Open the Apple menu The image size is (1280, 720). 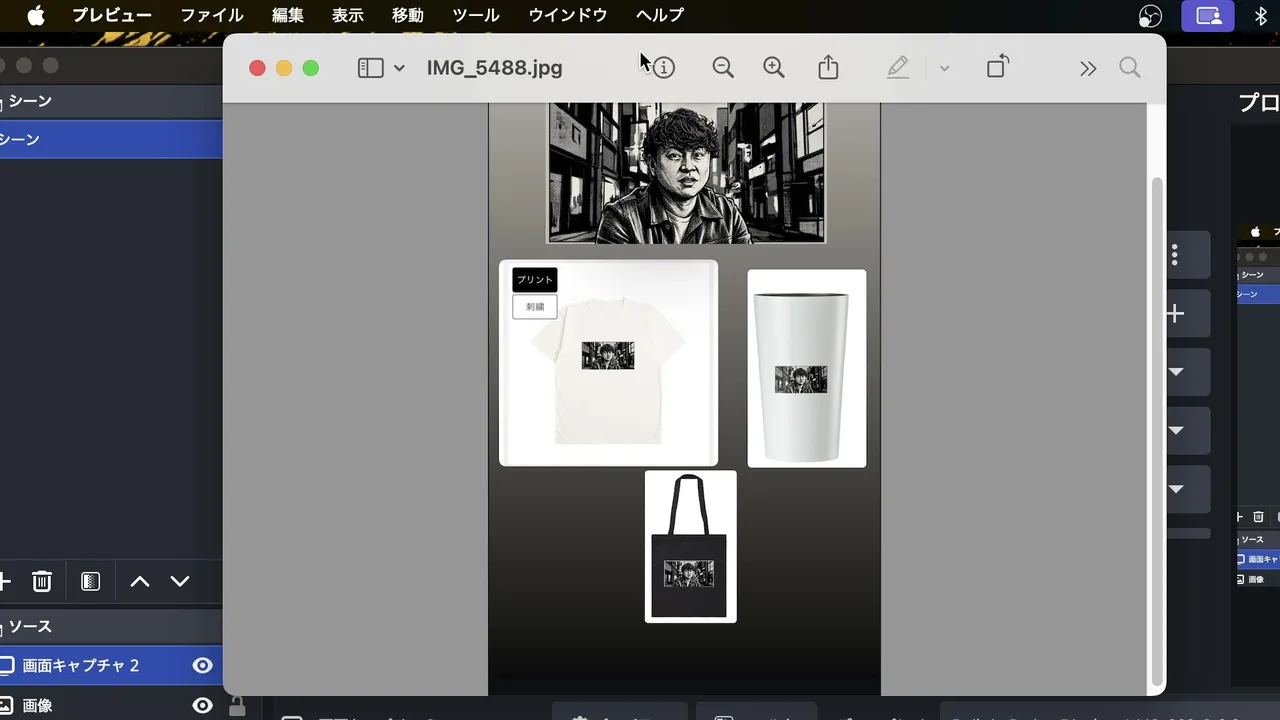[x=36, y=15]
